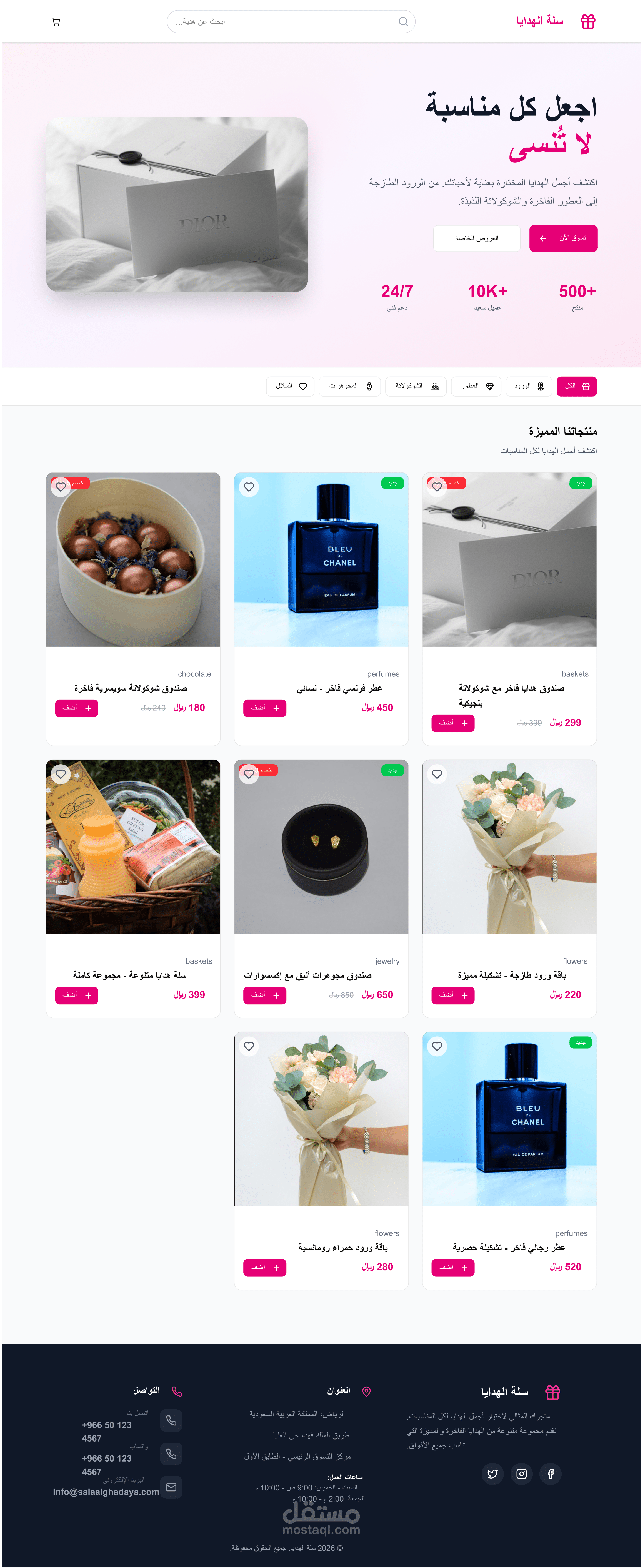Toggle favorite heart on flower bouquet 220 card
This screenshot has width=643, height=1568.
pos(437,774)
